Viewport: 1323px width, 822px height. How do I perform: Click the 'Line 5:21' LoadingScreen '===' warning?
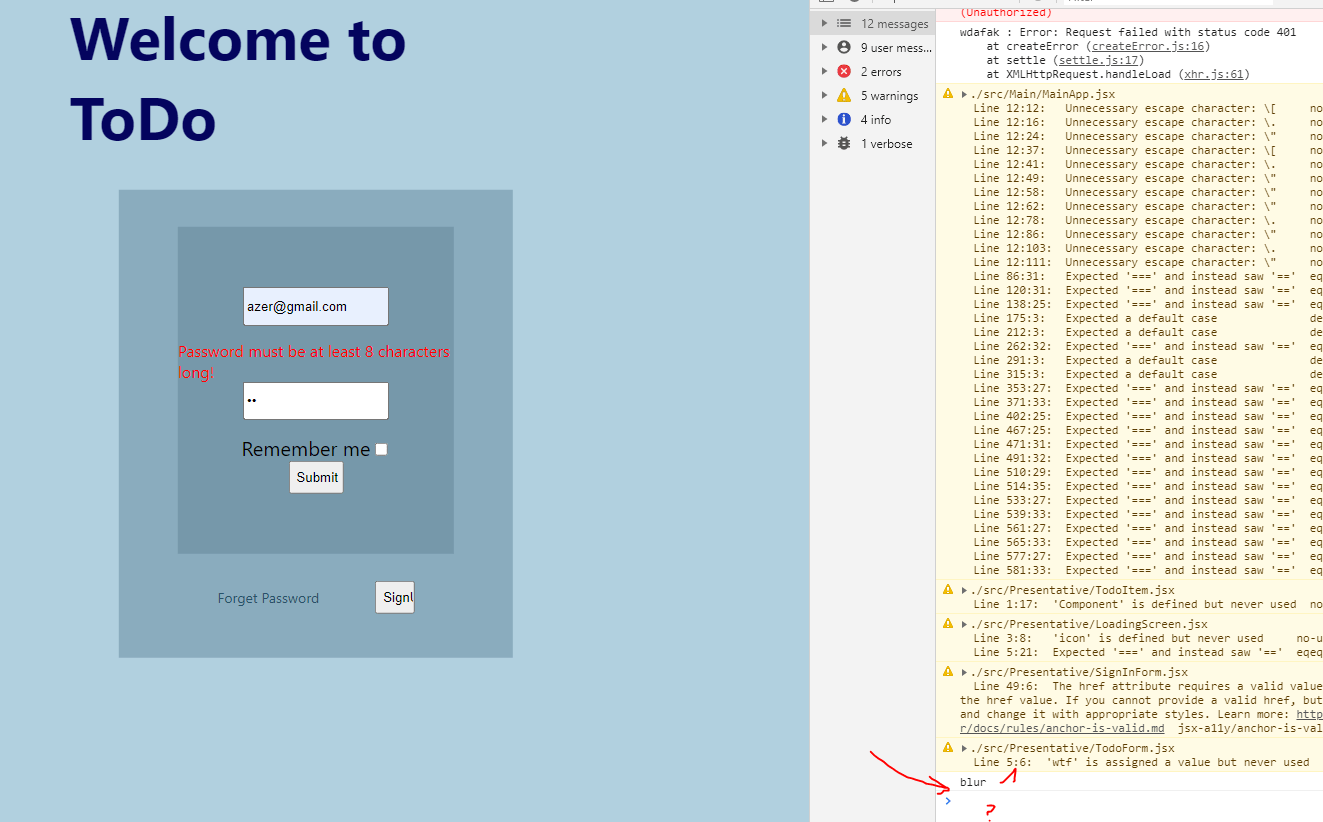click(x=1148, y=652)
